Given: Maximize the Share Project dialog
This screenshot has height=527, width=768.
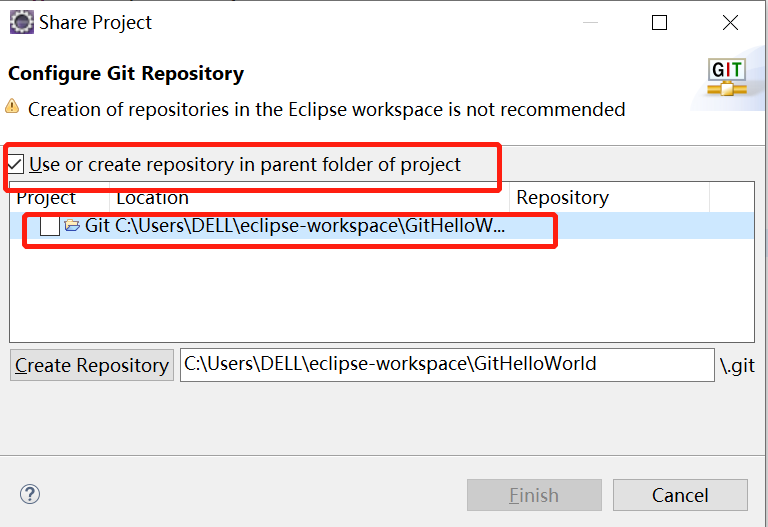Looking at the screenshot, I should (659, 22).
